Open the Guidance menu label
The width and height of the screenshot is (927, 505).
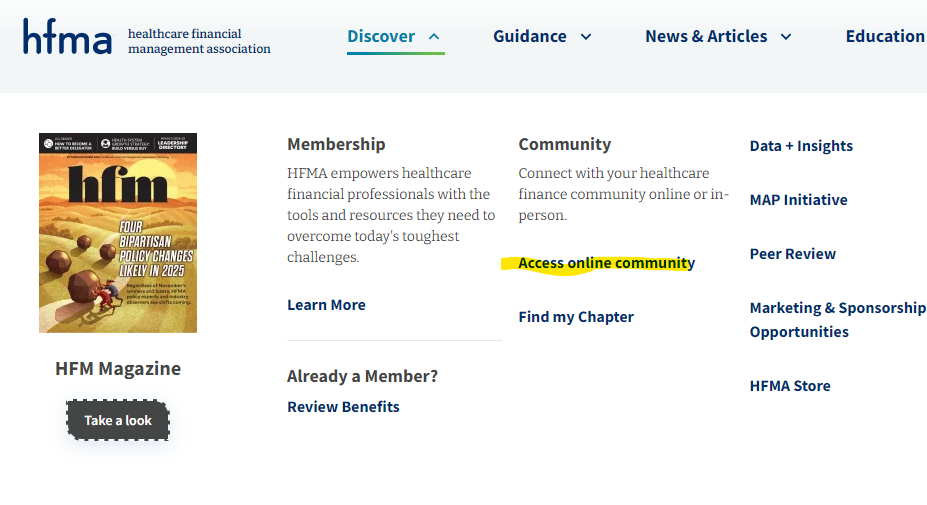tap(529, 37)
